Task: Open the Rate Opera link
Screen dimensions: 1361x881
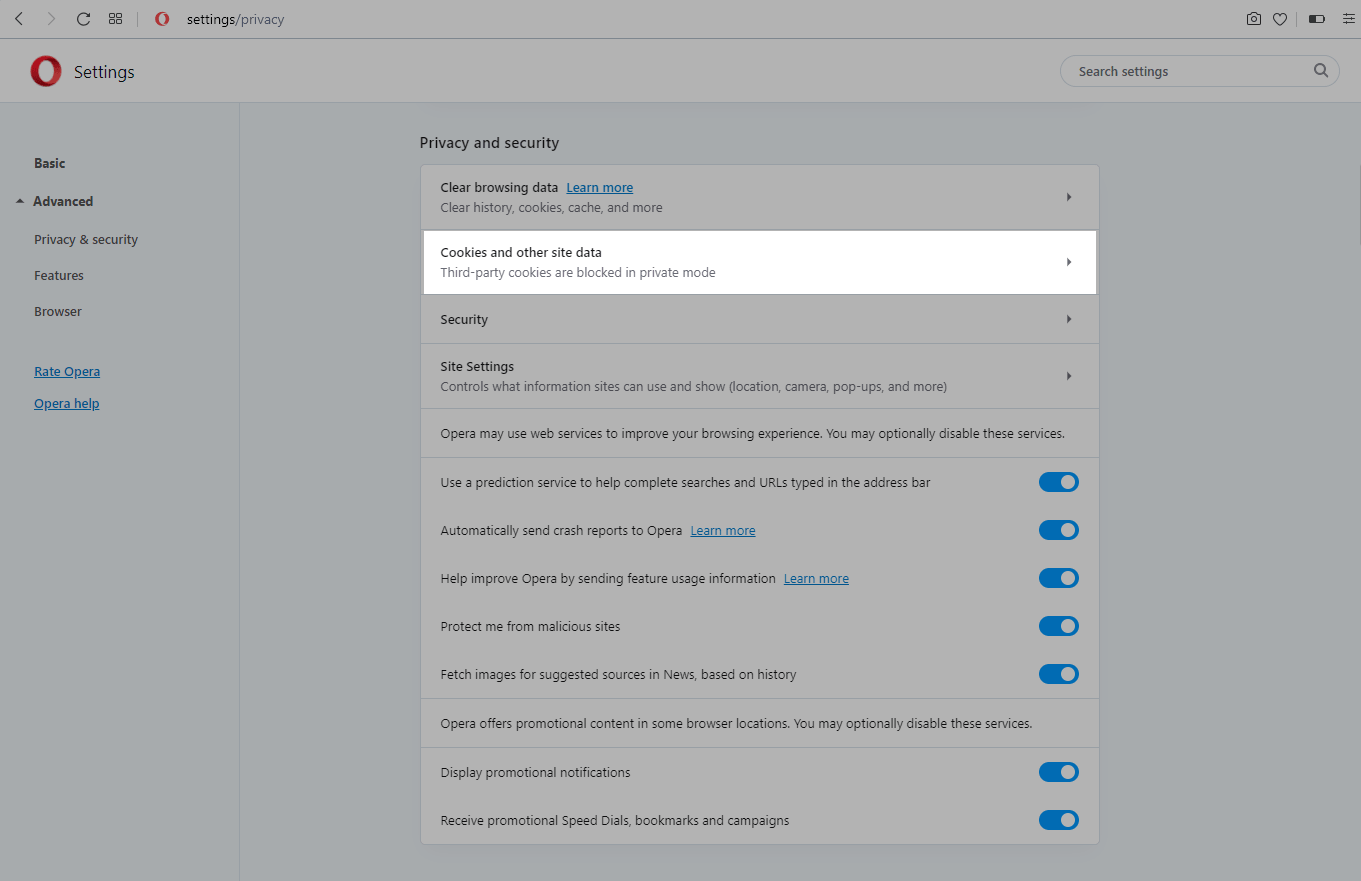Action: pos(67,371)
